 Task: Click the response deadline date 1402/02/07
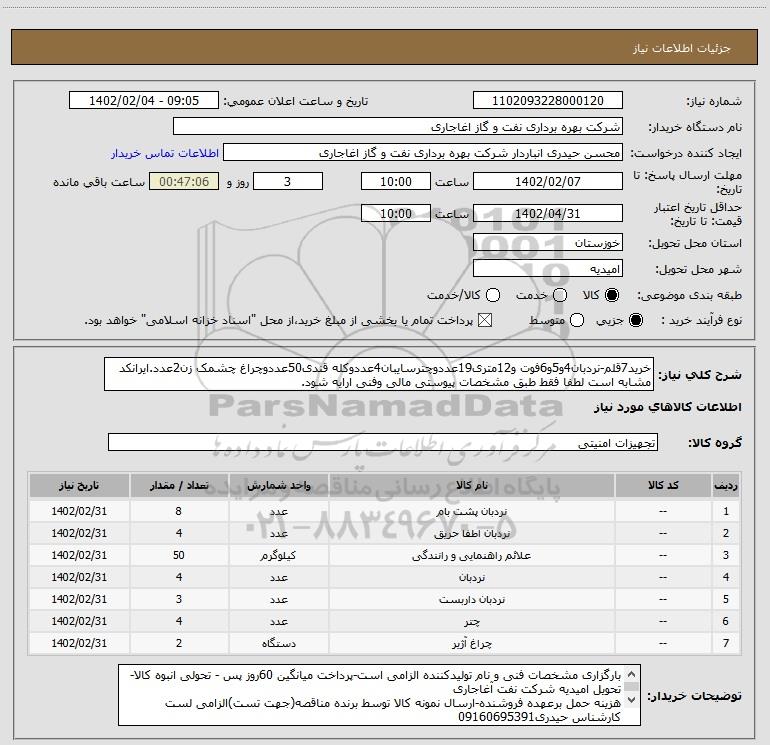548,181
